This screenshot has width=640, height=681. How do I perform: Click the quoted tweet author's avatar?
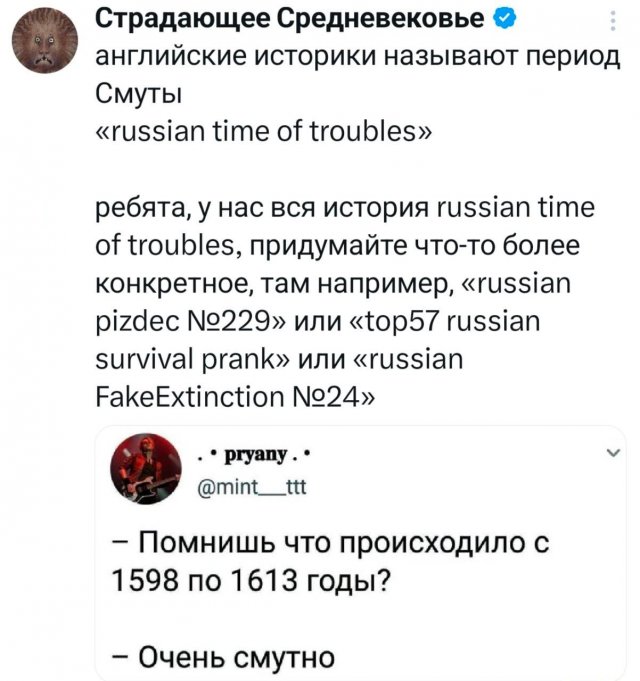pyautogui.click(x=147, y=473)
